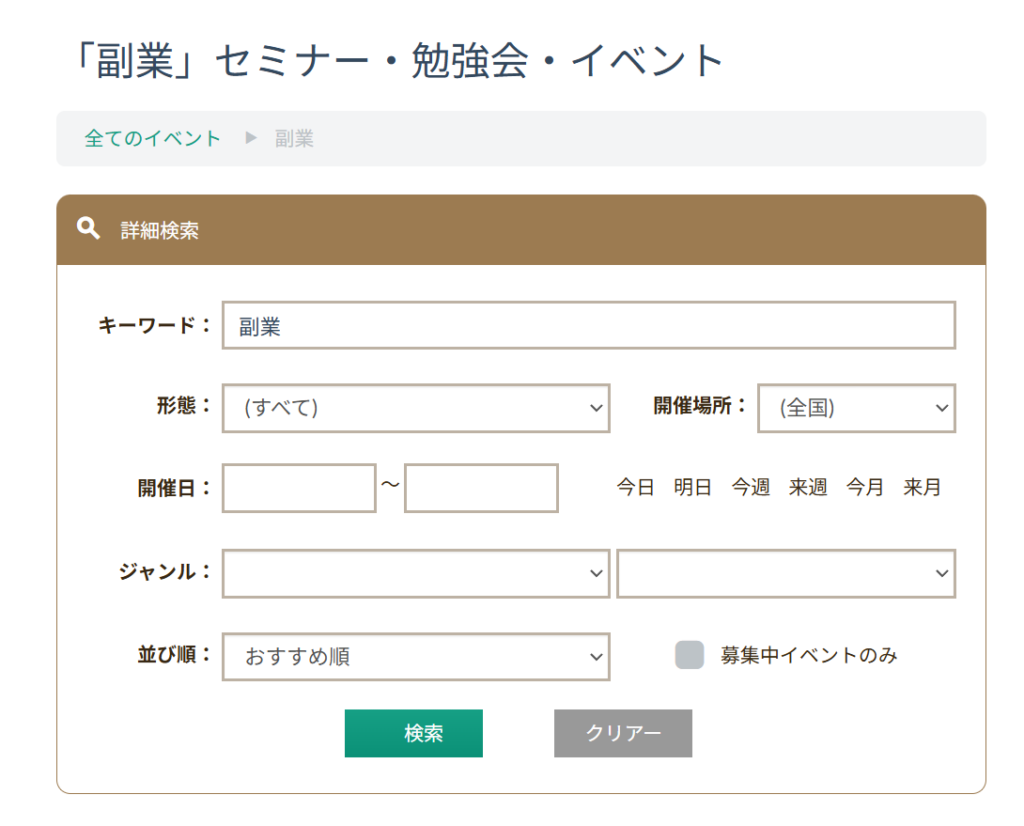
Task: Open the 形態 dropdown
Action: [x=415, y=408]
